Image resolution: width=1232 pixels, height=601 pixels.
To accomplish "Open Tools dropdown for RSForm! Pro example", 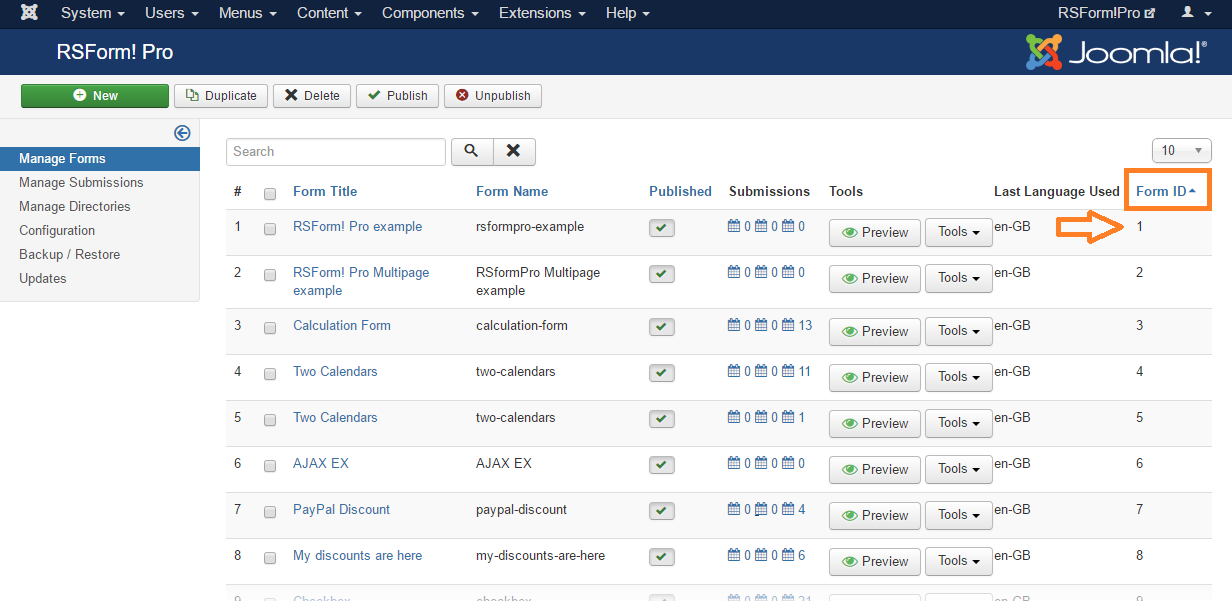I will click(958, 232).
